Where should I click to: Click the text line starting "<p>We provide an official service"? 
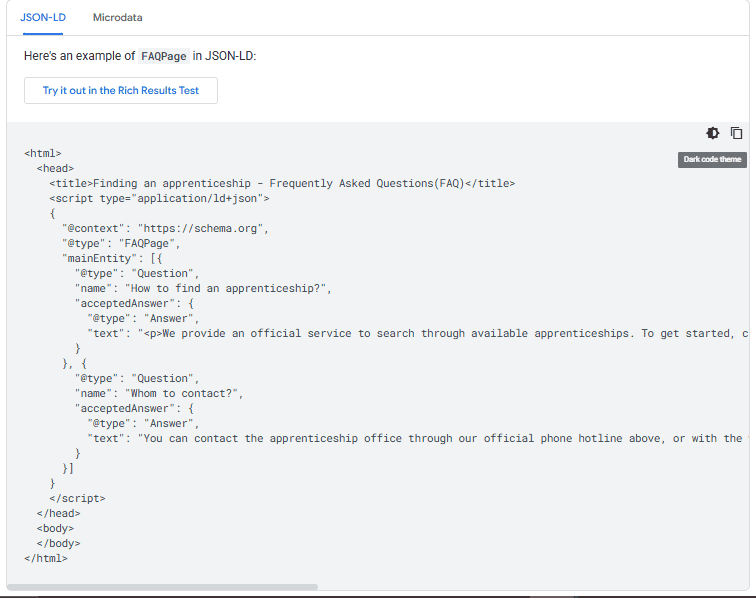[418, 333]
